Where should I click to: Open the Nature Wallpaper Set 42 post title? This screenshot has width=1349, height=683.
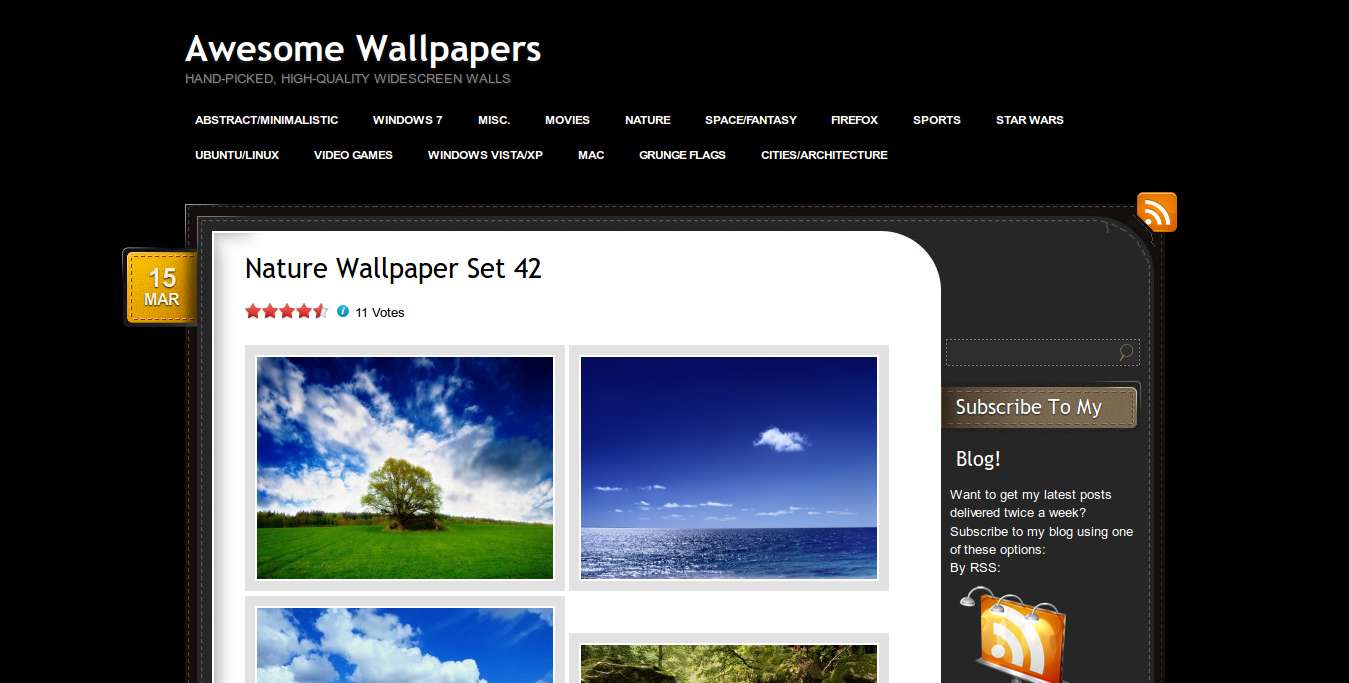click(x=393, y=268)
